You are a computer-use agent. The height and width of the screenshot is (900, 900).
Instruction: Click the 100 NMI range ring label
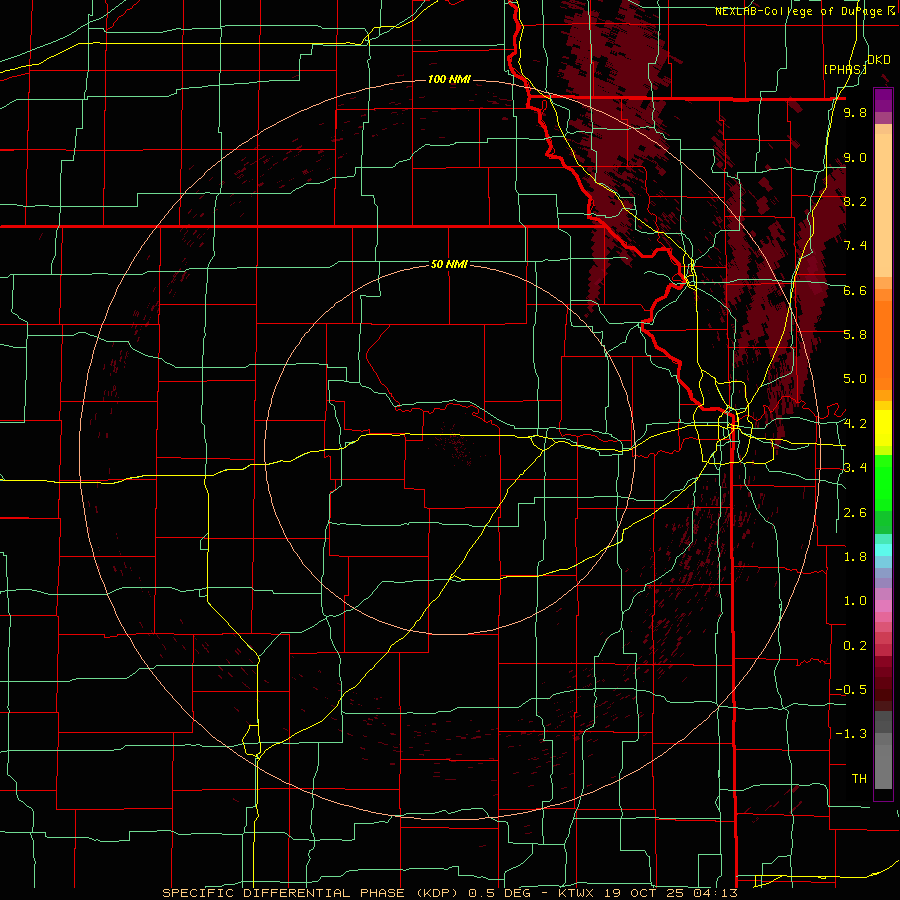click(x=449, y=79)
